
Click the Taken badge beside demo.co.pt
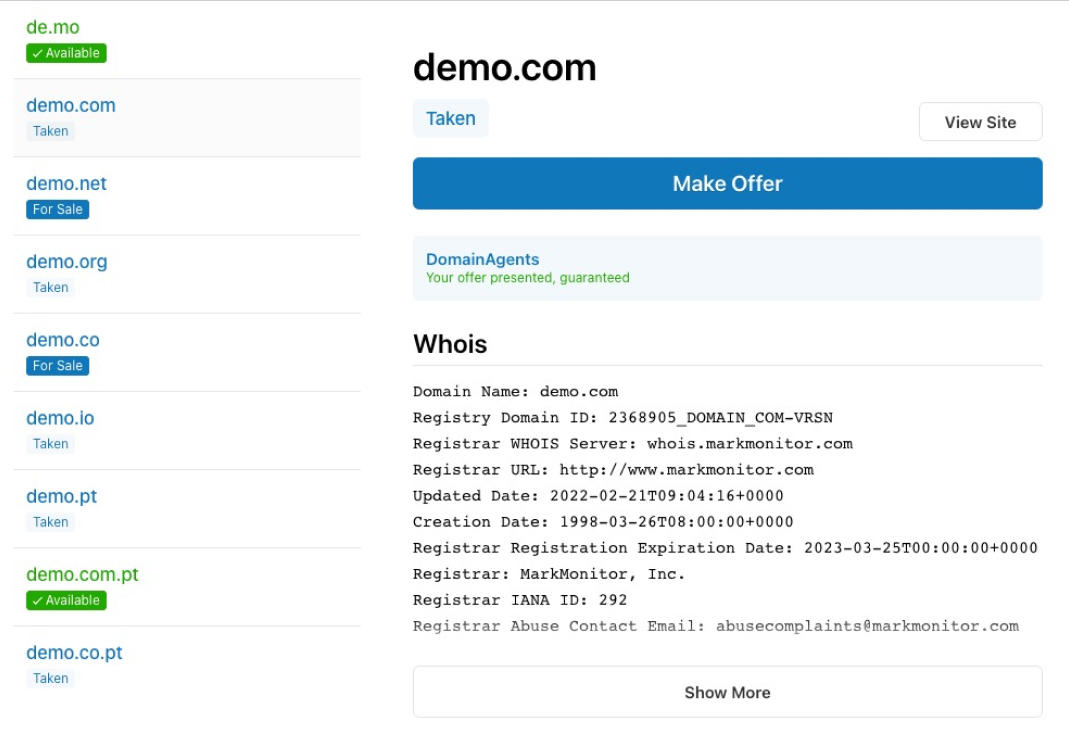tap(50, 677)
